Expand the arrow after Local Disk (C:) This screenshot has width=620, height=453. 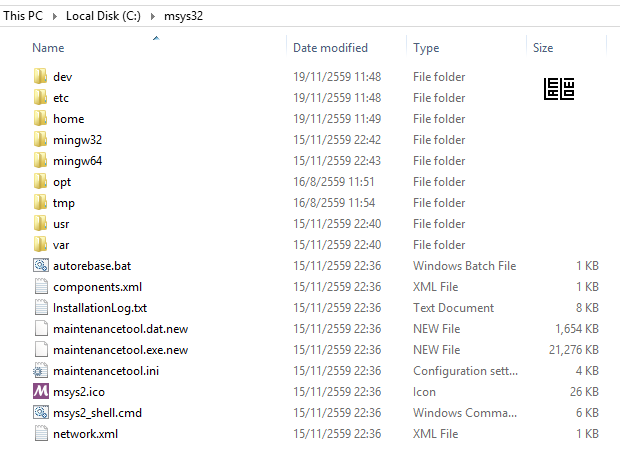153,16
